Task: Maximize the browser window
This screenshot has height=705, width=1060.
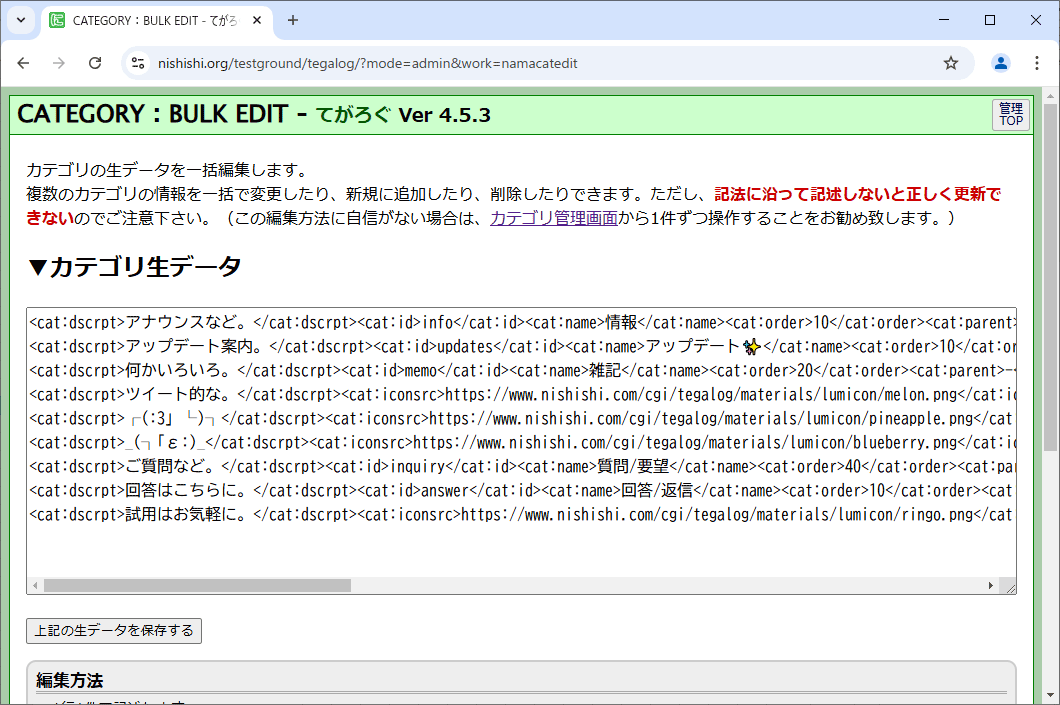Action: coord(990,20)
